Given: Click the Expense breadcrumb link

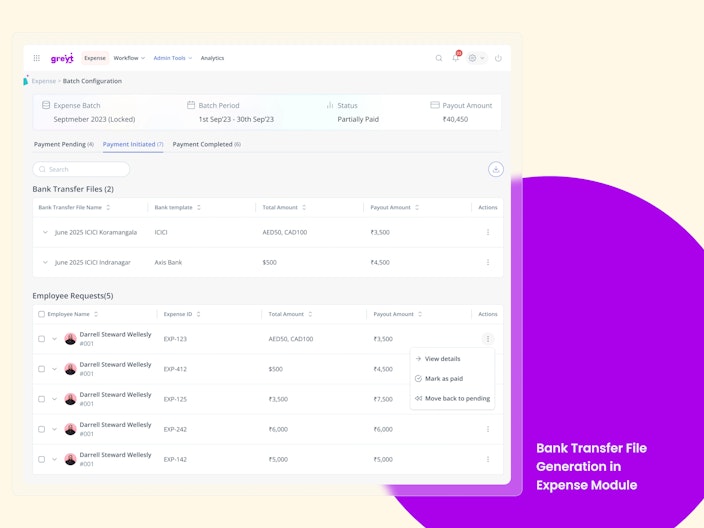Looking at the screenshot, I should [x=44, y=81].
